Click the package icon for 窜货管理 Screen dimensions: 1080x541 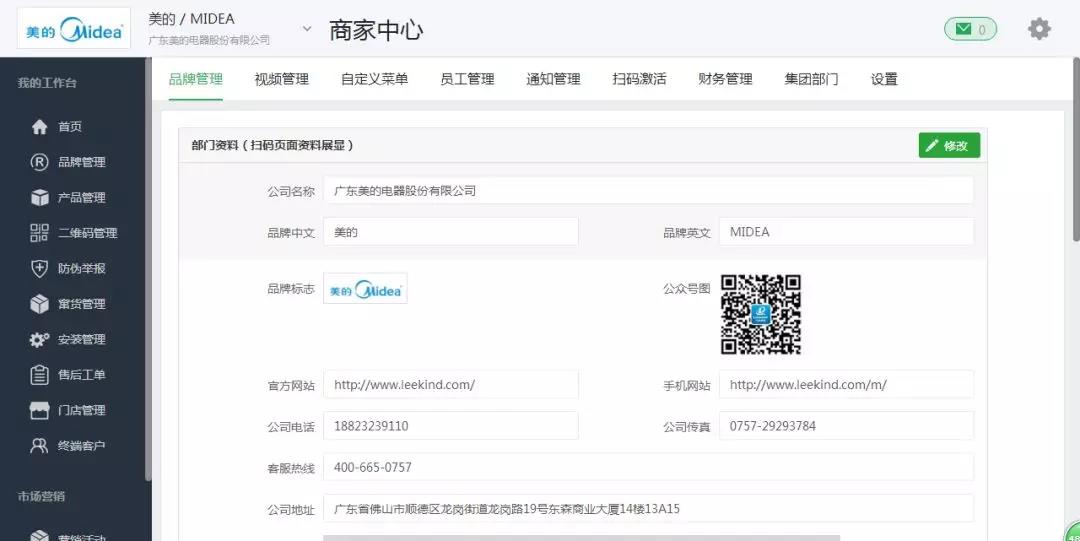pos(39,304)
